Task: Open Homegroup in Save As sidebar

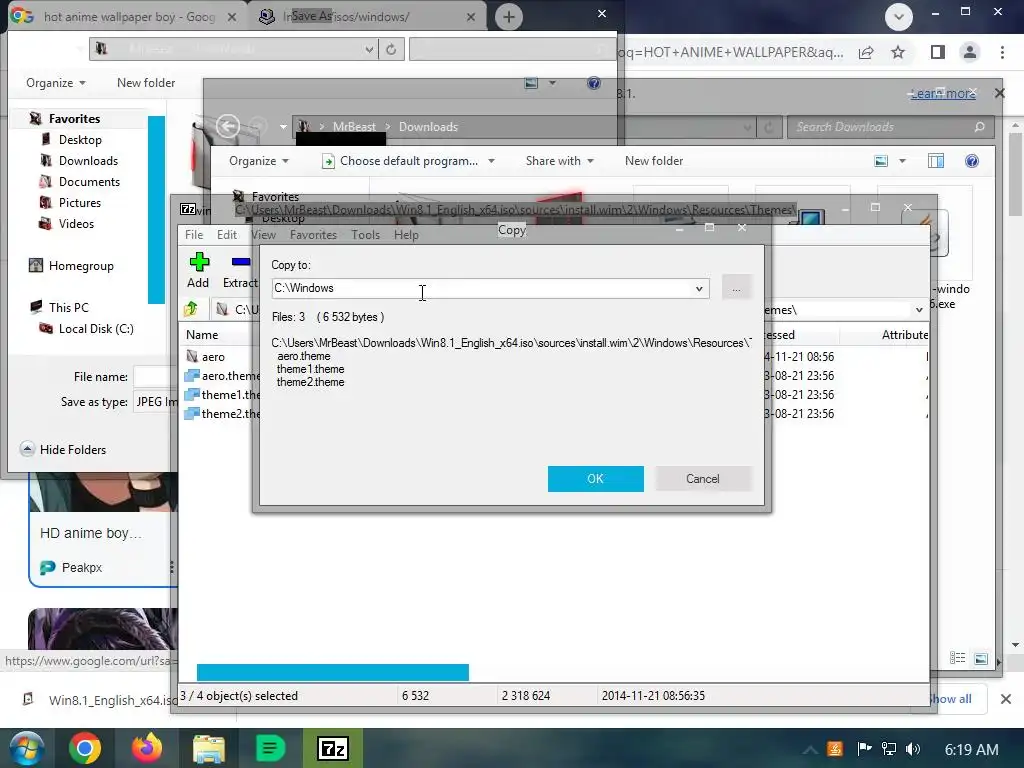Action: [72, 266]
